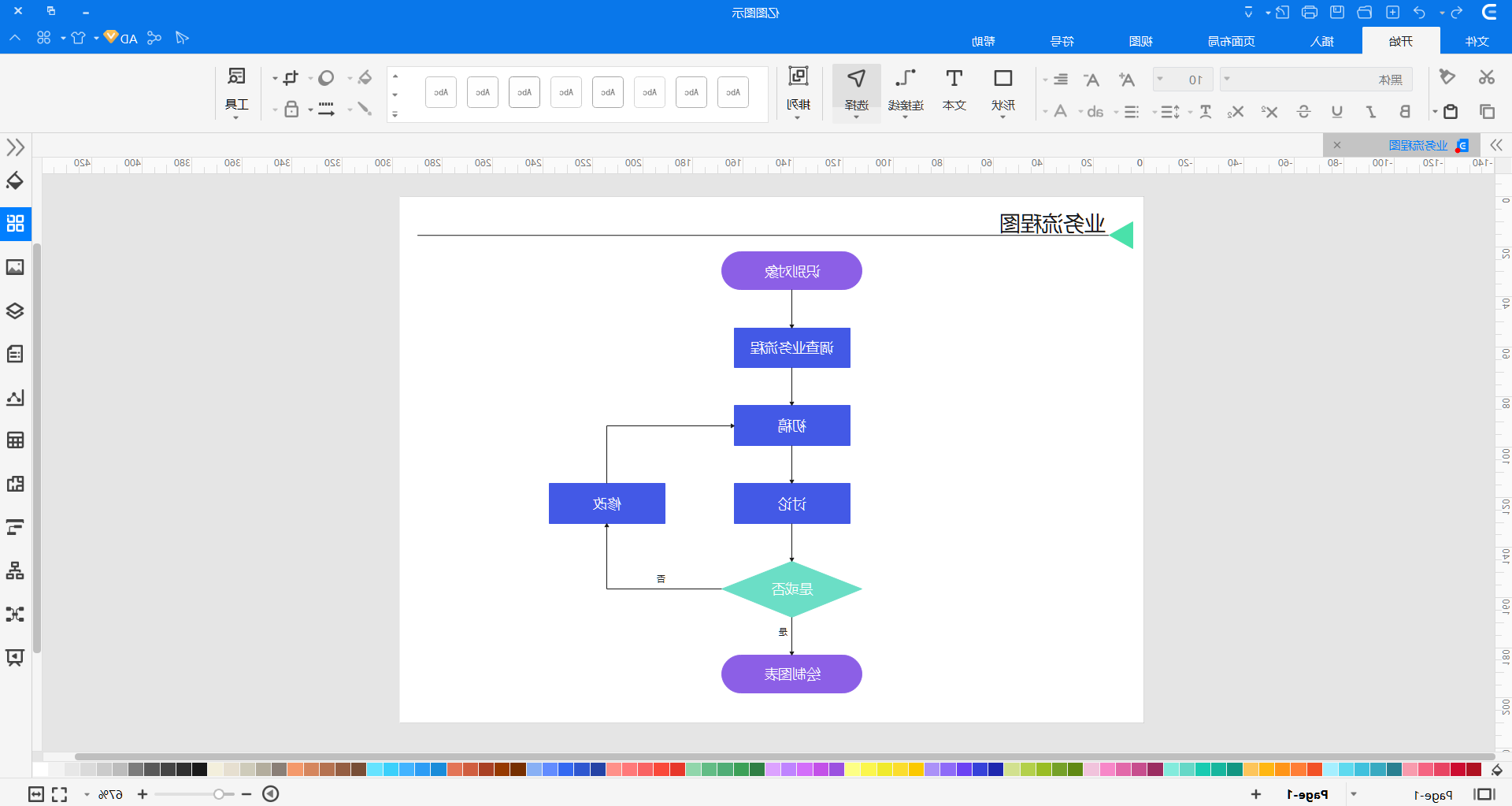Click the Cut scissors icon
Viewport: 1512px width, 806px height.
[1486, 77]
